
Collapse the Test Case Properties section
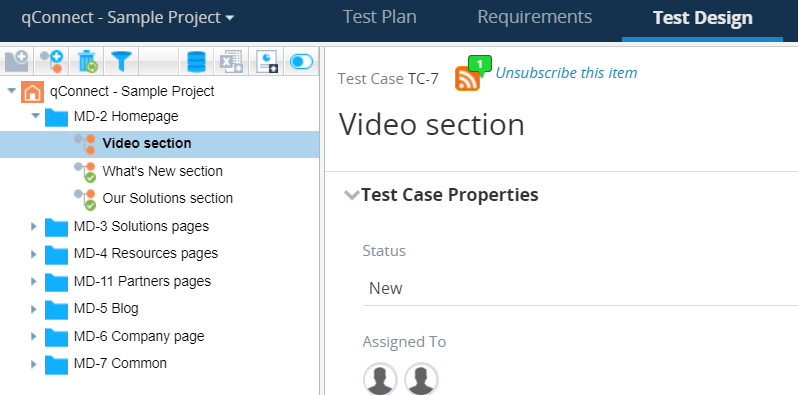(352, 195)
